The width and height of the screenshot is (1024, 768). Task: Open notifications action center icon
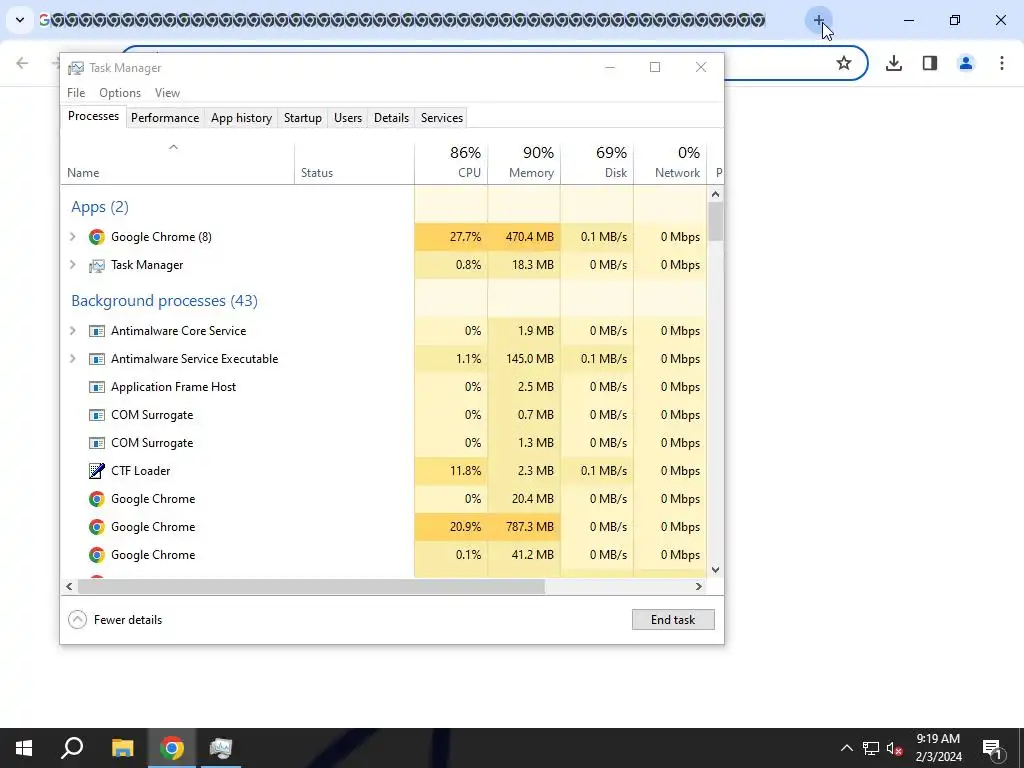click(x=992, y=748)
